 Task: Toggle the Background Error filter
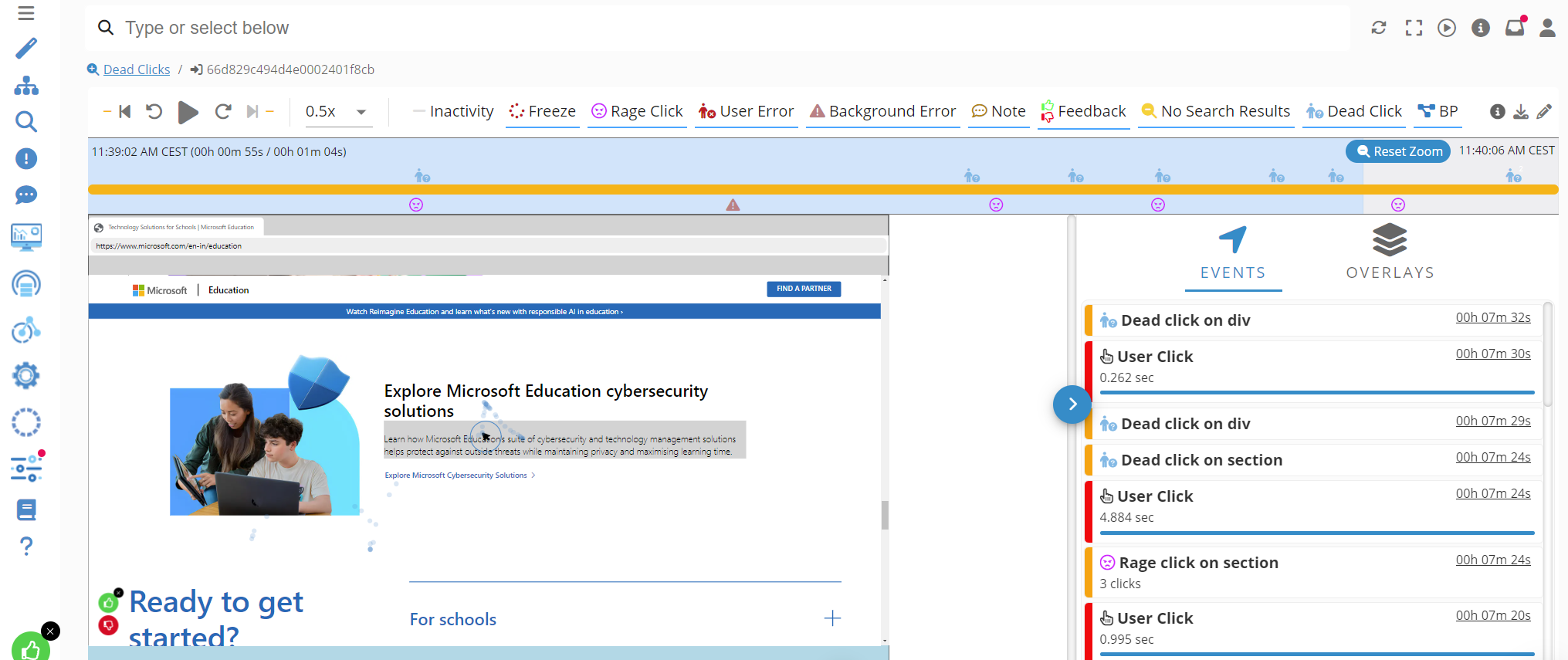(x=882, y=112)
